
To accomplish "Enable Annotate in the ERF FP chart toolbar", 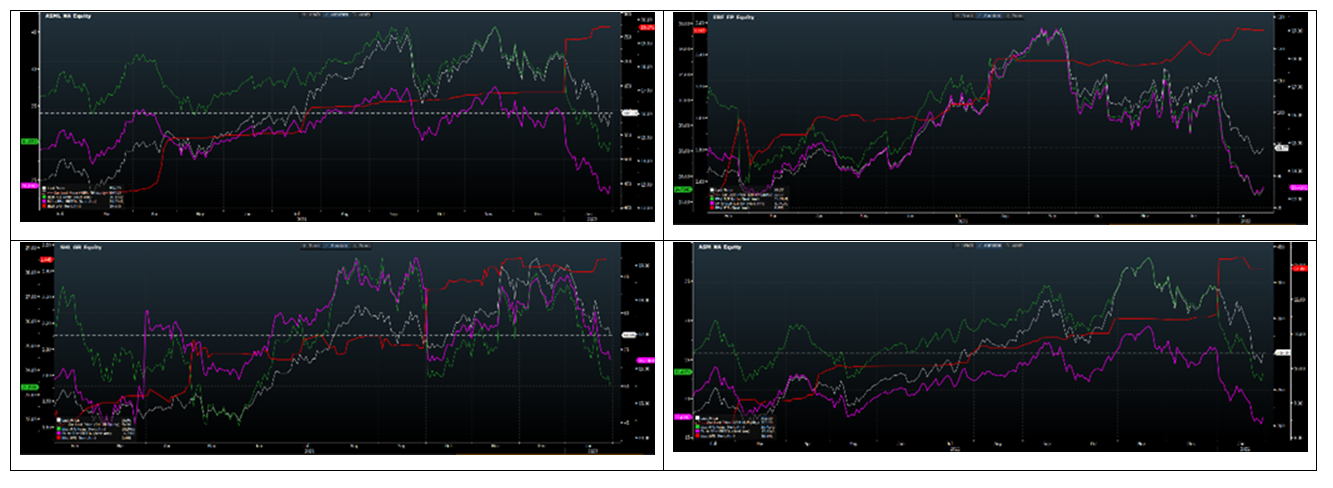I will coord(988,15).
